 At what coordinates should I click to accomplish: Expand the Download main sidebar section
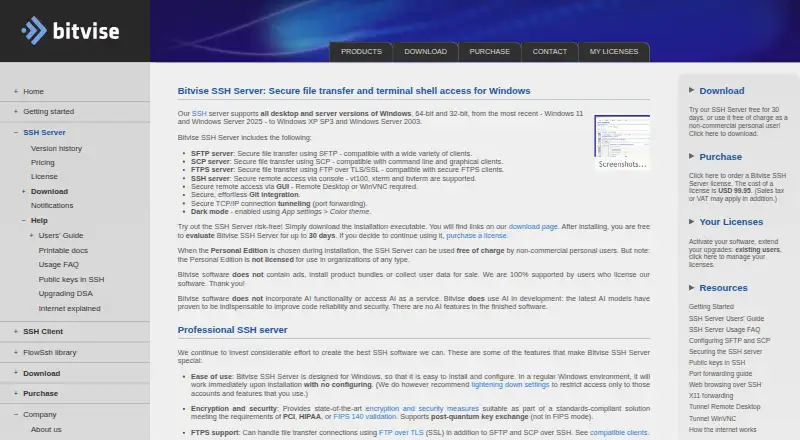16,373
